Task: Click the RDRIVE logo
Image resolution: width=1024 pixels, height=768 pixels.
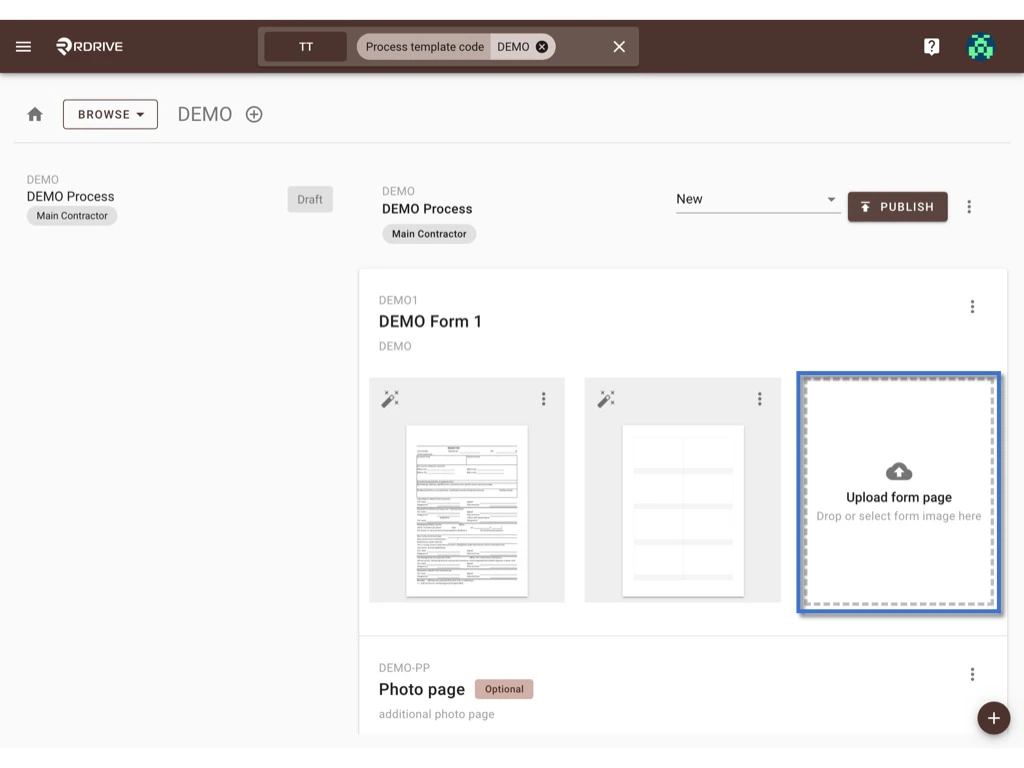Action: pos(89,46)
